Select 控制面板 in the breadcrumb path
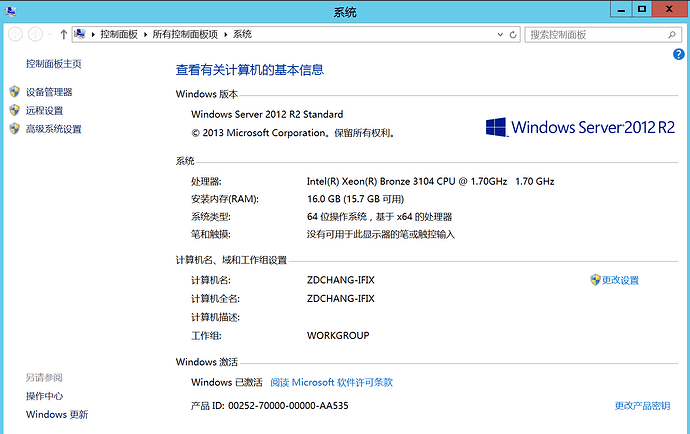690x434 pixels. pyautogui.click(x=122, y=34)
